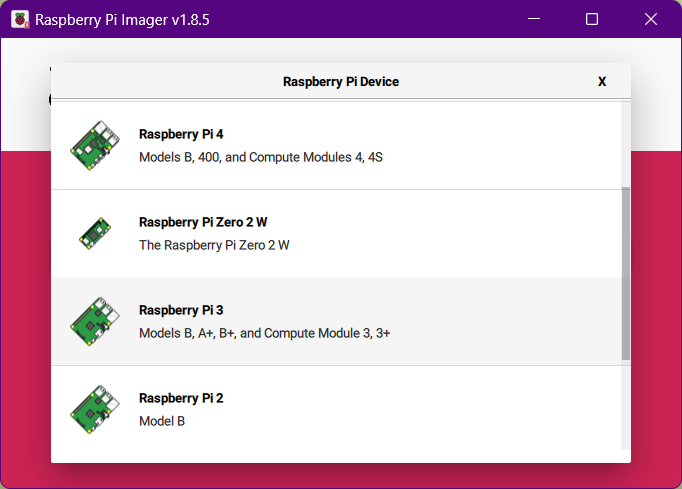
Task: Click the 'Raspberry Pi Imager v1.8.5' window title
Action: [122, 20]
